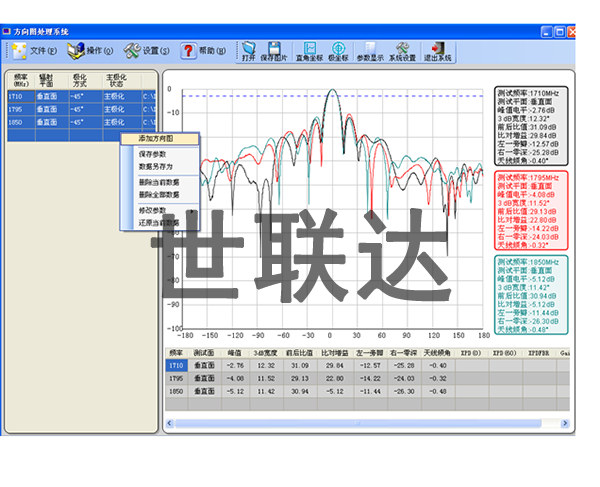Viewport: 600px width, 487px height.
Task: Click the wrench tools icon beside 设置
Action: pos(132,51)
